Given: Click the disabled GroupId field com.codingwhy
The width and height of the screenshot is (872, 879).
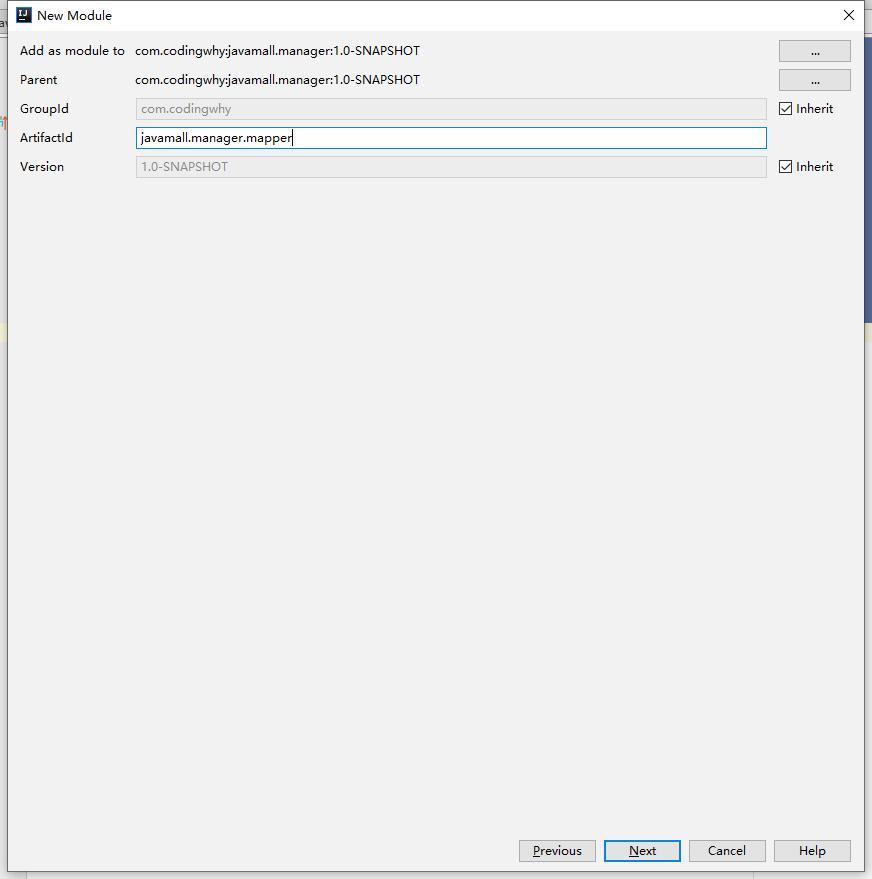Looking at the screenshot, I should pos(450,109).
